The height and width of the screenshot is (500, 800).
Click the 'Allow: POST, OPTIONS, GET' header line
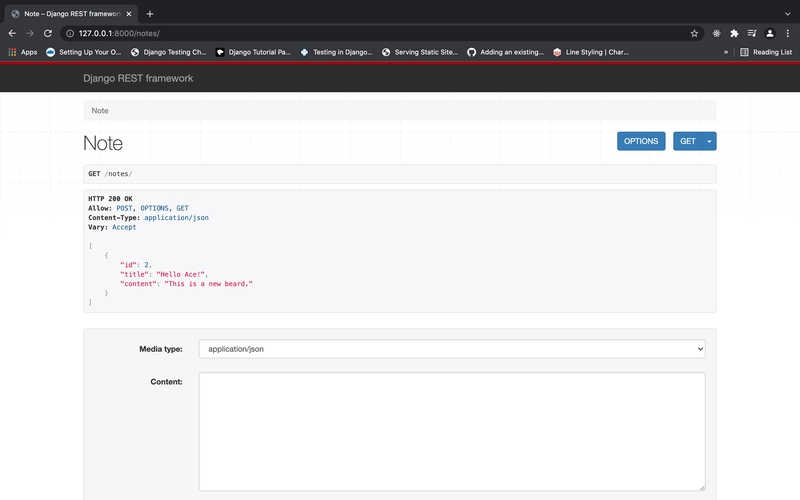138,208
